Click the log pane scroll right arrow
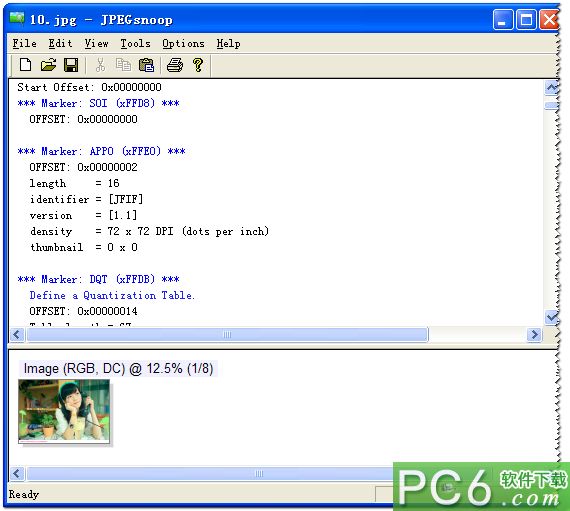 pyautogui.click(x=534, y=334)
